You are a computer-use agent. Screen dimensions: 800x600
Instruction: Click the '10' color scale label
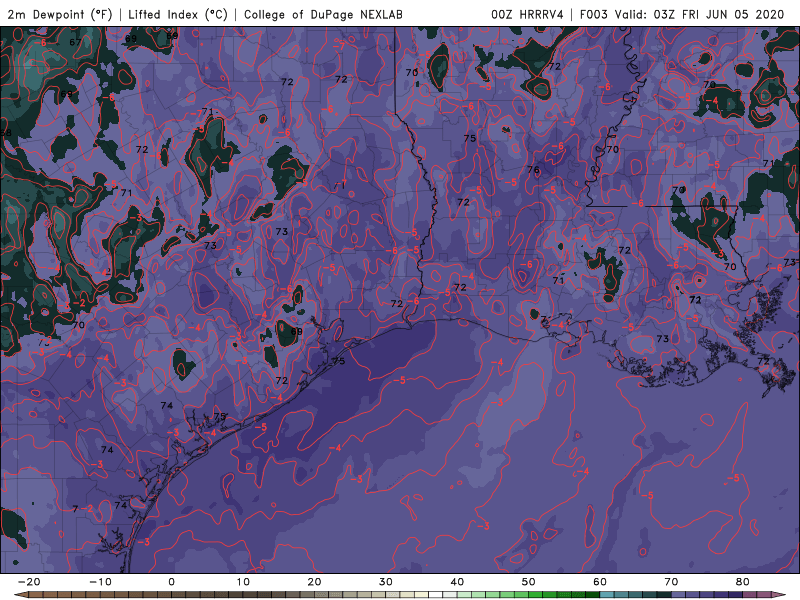click(x=243, y=582)
